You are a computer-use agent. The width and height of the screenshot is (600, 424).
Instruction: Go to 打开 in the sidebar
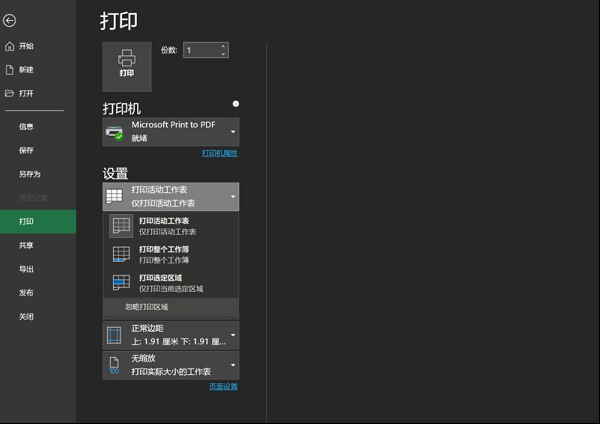coord(26,93)
